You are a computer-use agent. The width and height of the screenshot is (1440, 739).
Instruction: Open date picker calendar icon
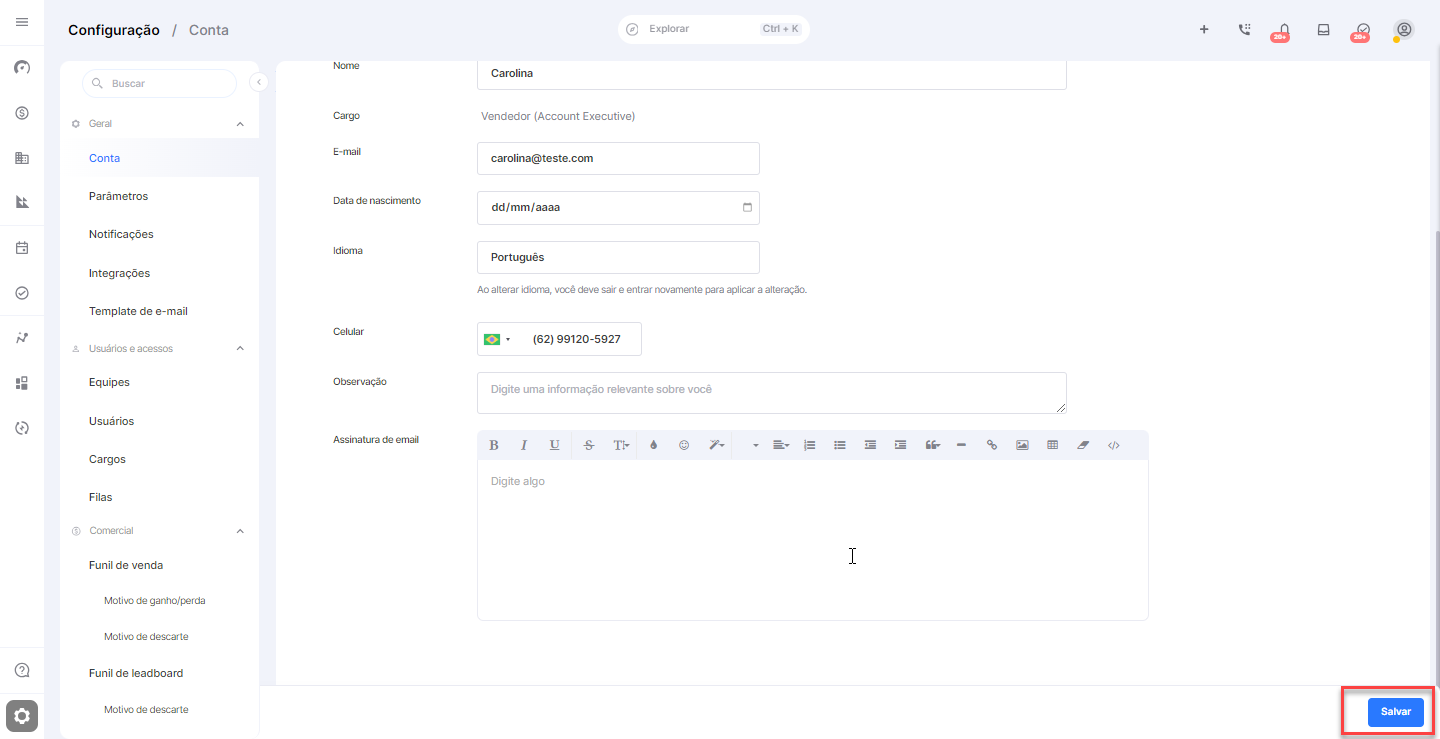747,208
